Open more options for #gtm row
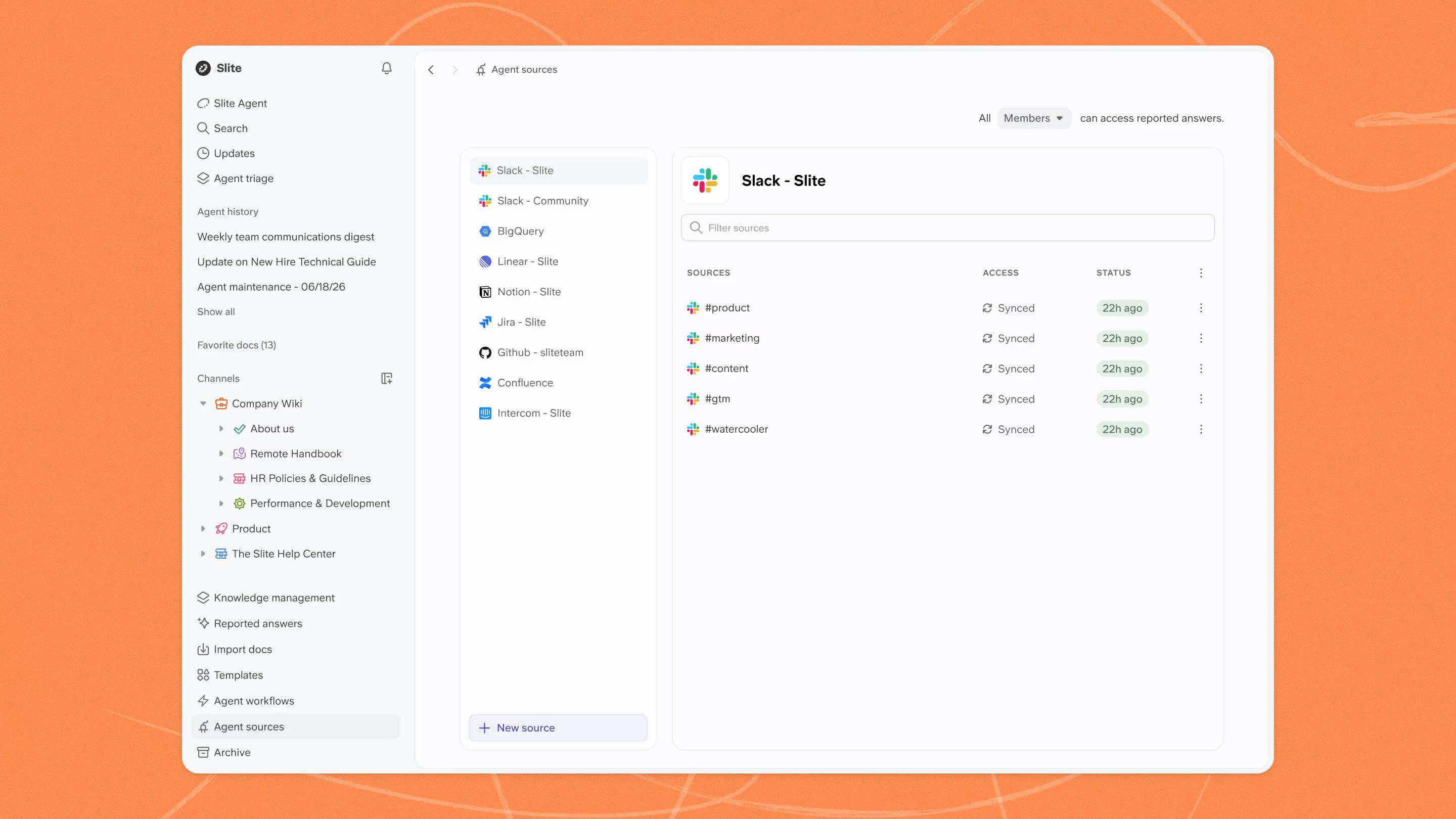This screenshot has height=819, width=1456. pyautogui.click(x=1201, y=399)
